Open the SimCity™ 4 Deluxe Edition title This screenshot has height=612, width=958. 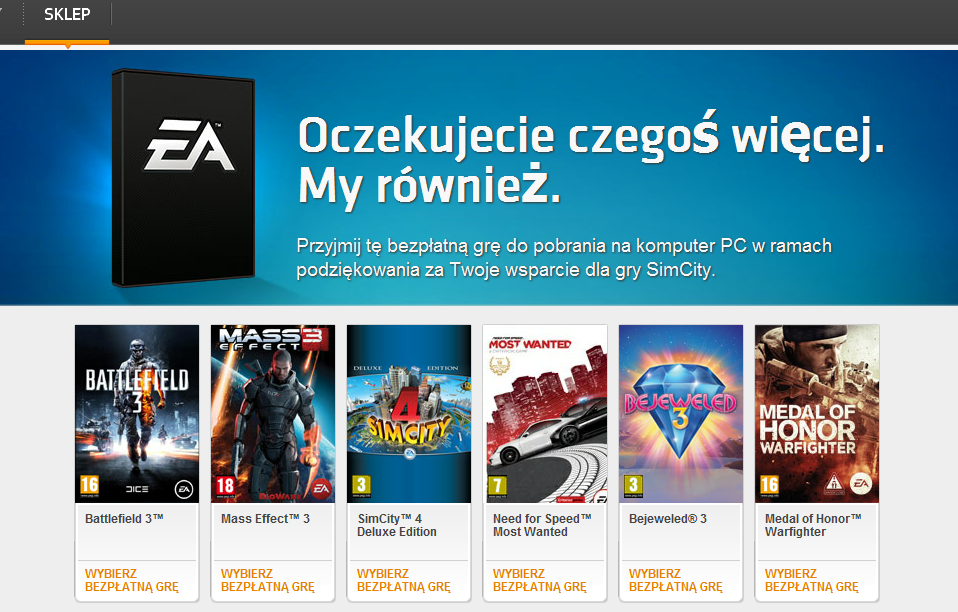pos(397,525)
